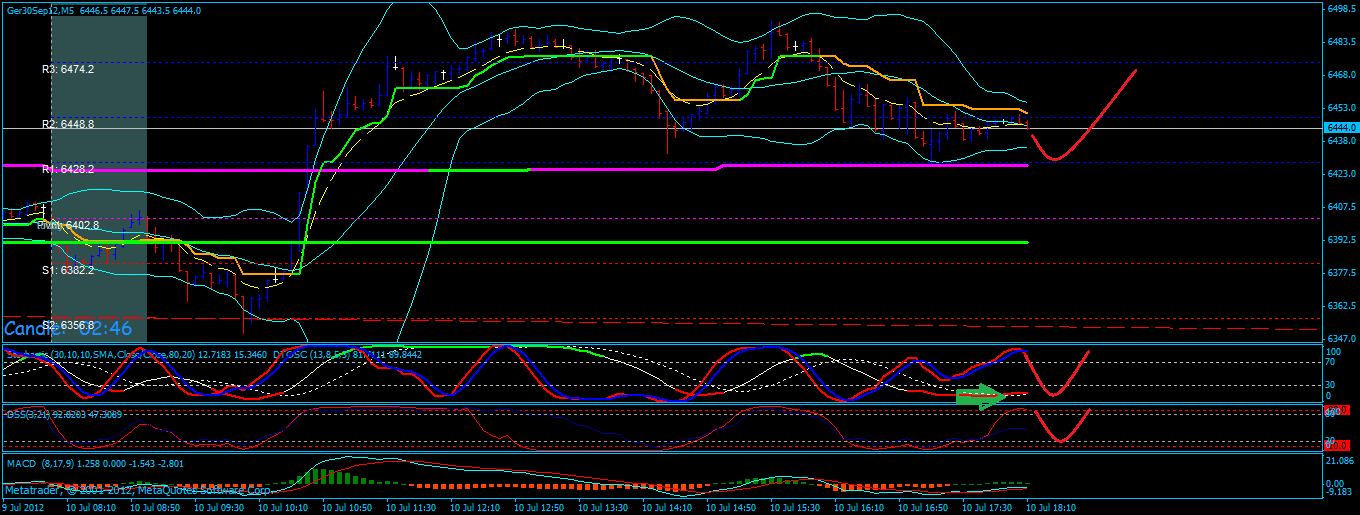The width and height of the screenshot is (1360, 515).
Task: Click the S1: 6382.2 pivot label
Action: pos(68,270)
